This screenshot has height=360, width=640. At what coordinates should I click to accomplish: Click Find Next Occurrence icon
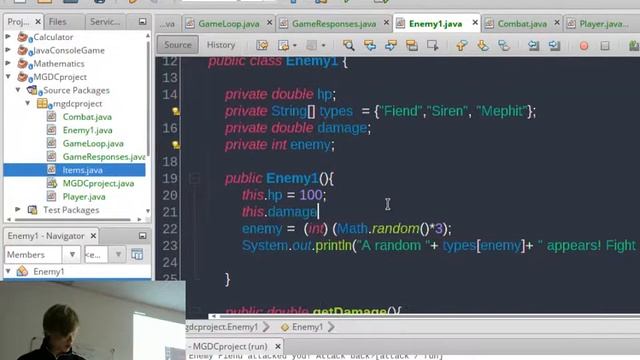pyautogui.click(x=391, y=45)
